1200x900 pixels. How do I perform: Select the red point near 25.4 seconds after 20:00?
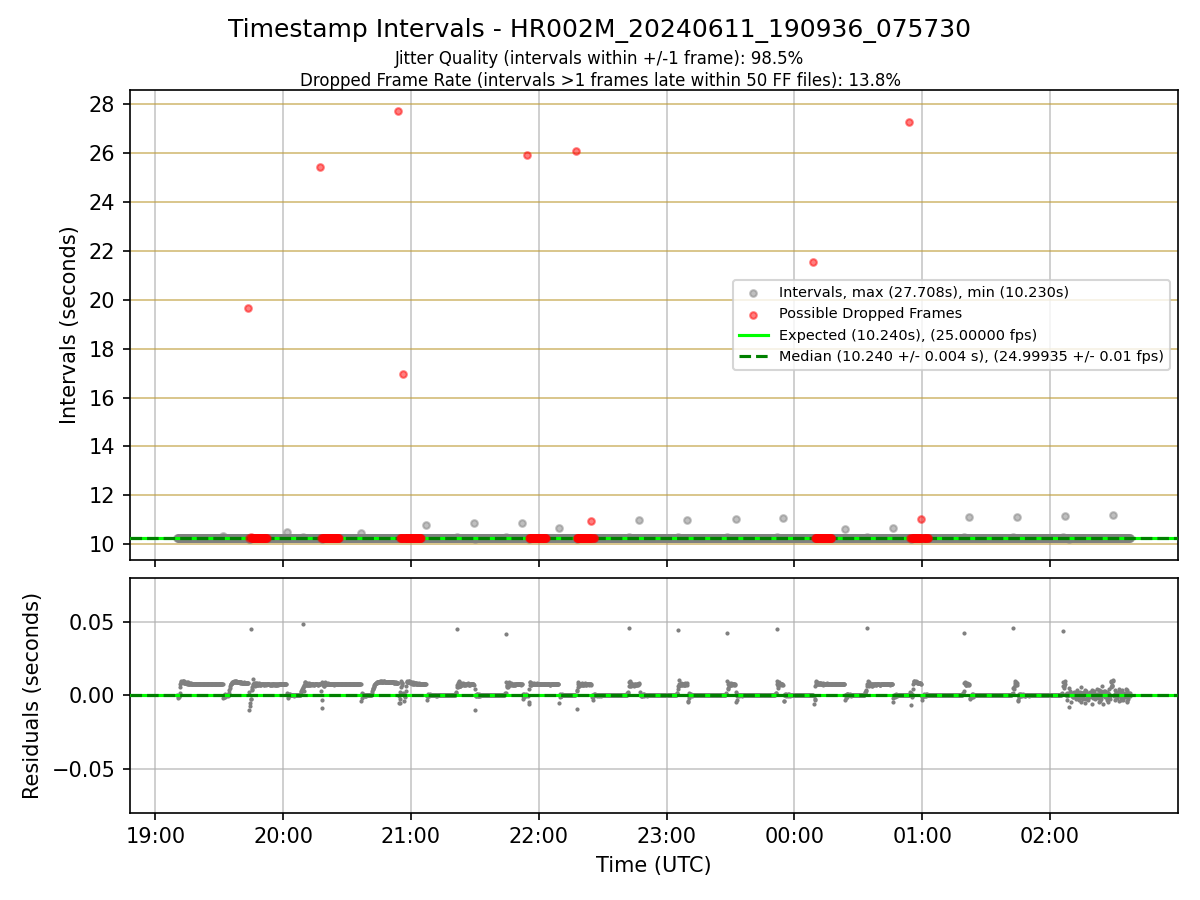pyautogui.click(x=320, y=167)
